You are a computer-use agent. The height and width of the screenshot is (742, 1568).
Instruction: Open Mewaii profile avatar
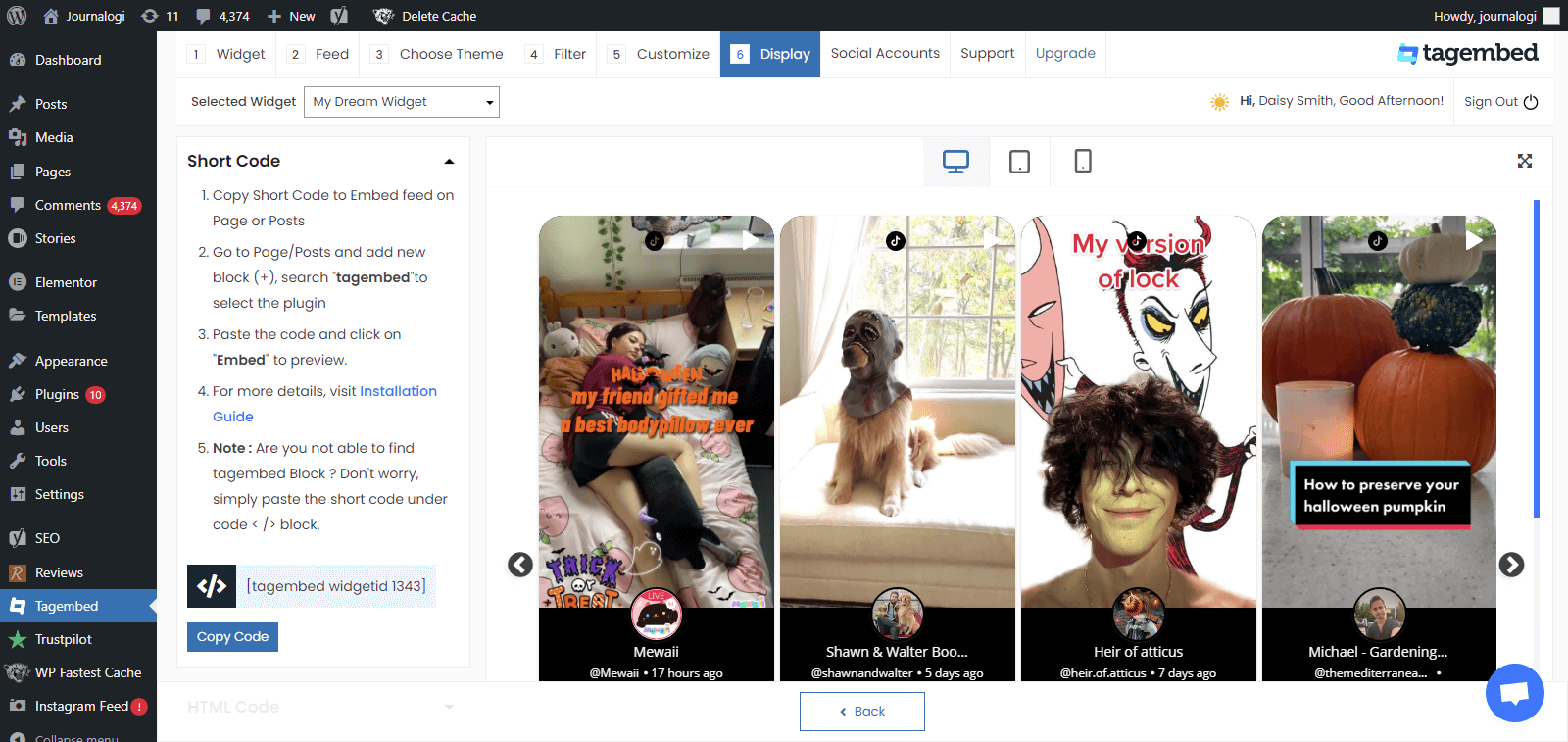(x=657, y=615)
